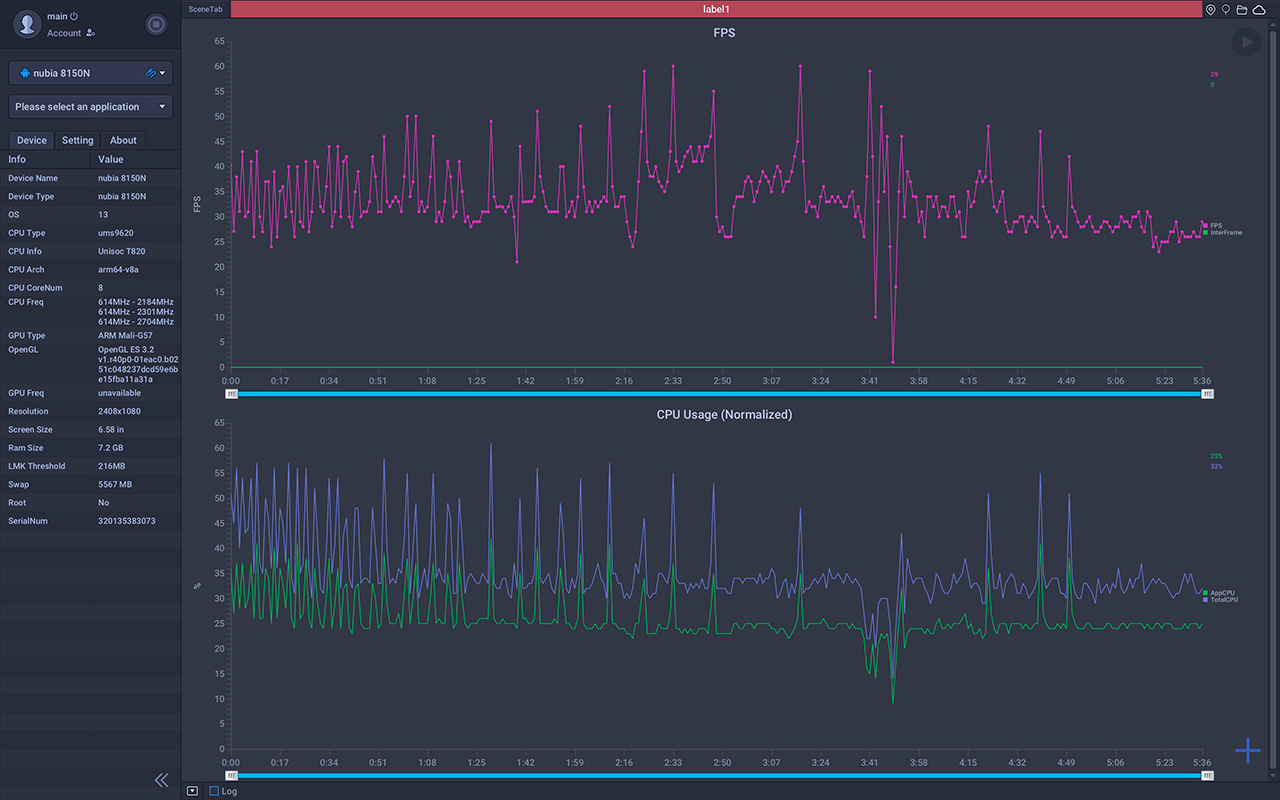Click the Ram Size value 7.2 GB

[x=111, y=448]
